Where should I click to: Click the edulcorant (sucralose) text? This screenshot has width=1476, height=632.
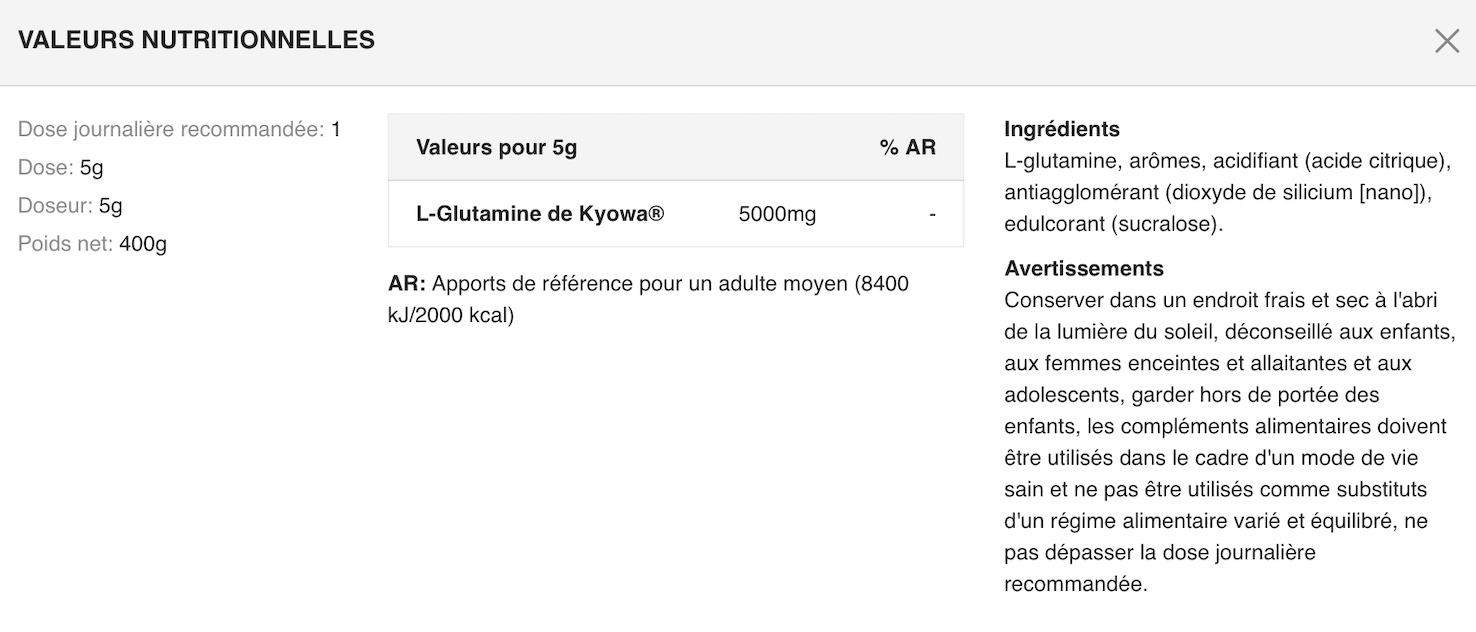[x=1111, y=225]
